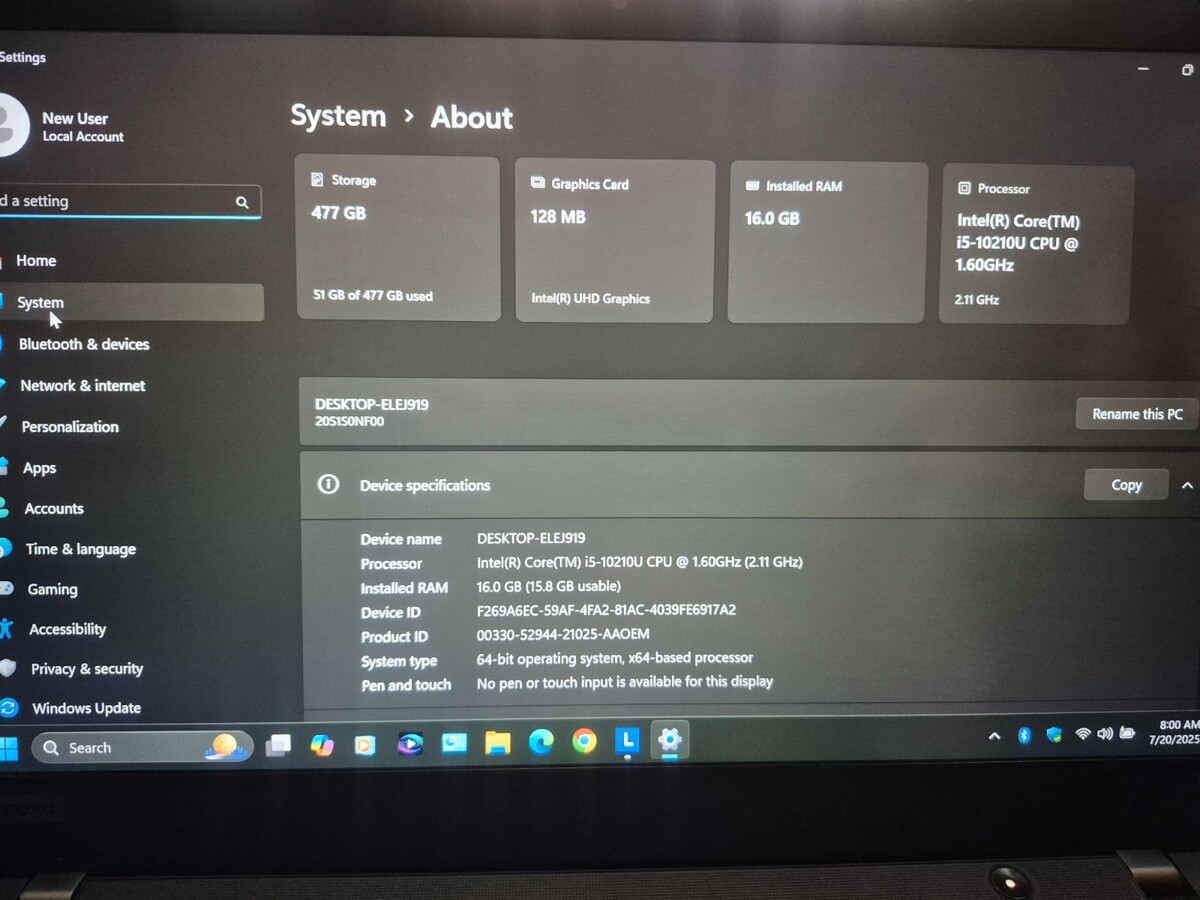Open Task View from the taskbar

pyautogui.click(x=278, y=745)
